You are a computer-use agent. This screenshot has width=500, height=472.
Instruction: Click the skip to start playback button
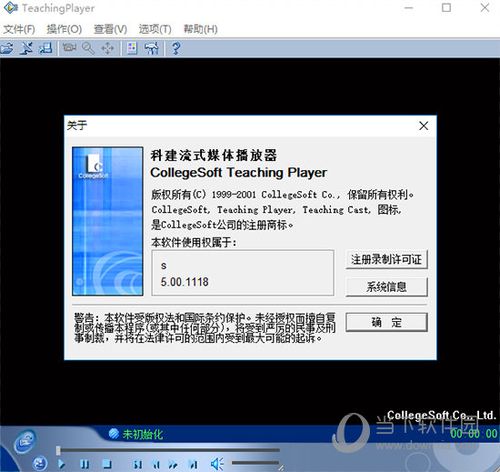click(x=137, y=464)
